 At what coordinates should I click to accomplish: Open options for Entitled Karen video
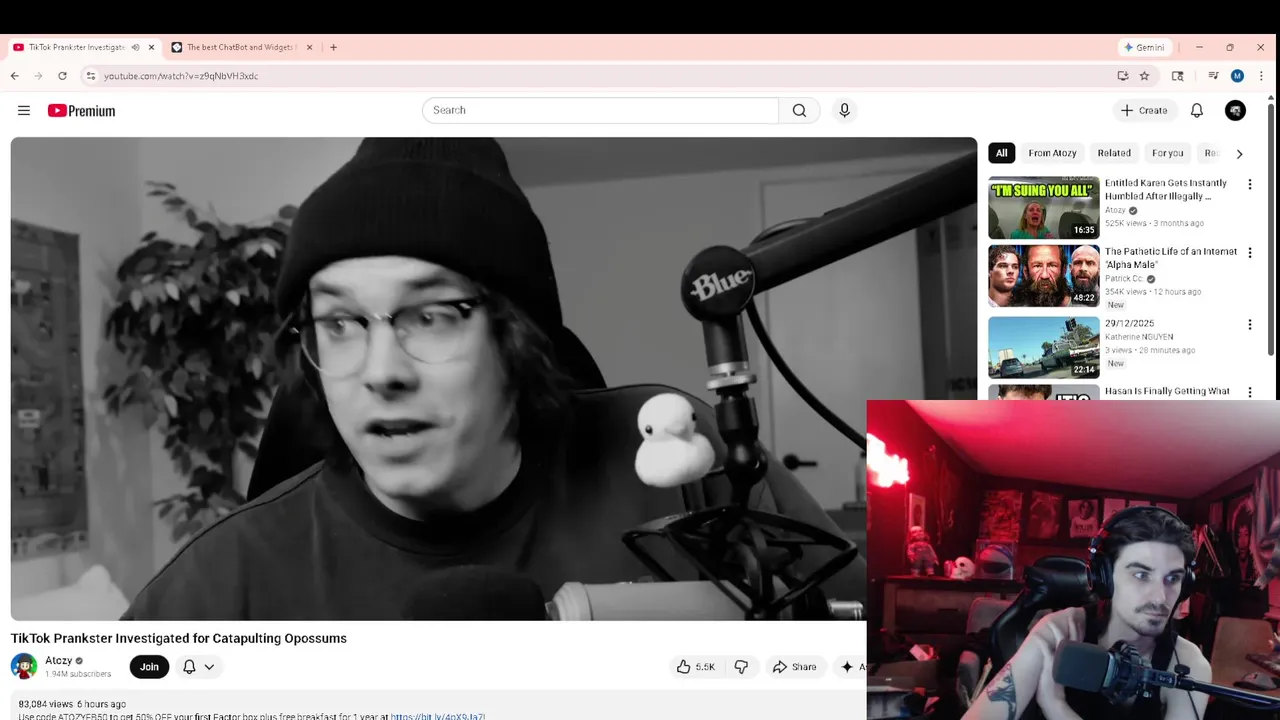click(1249, 184)
